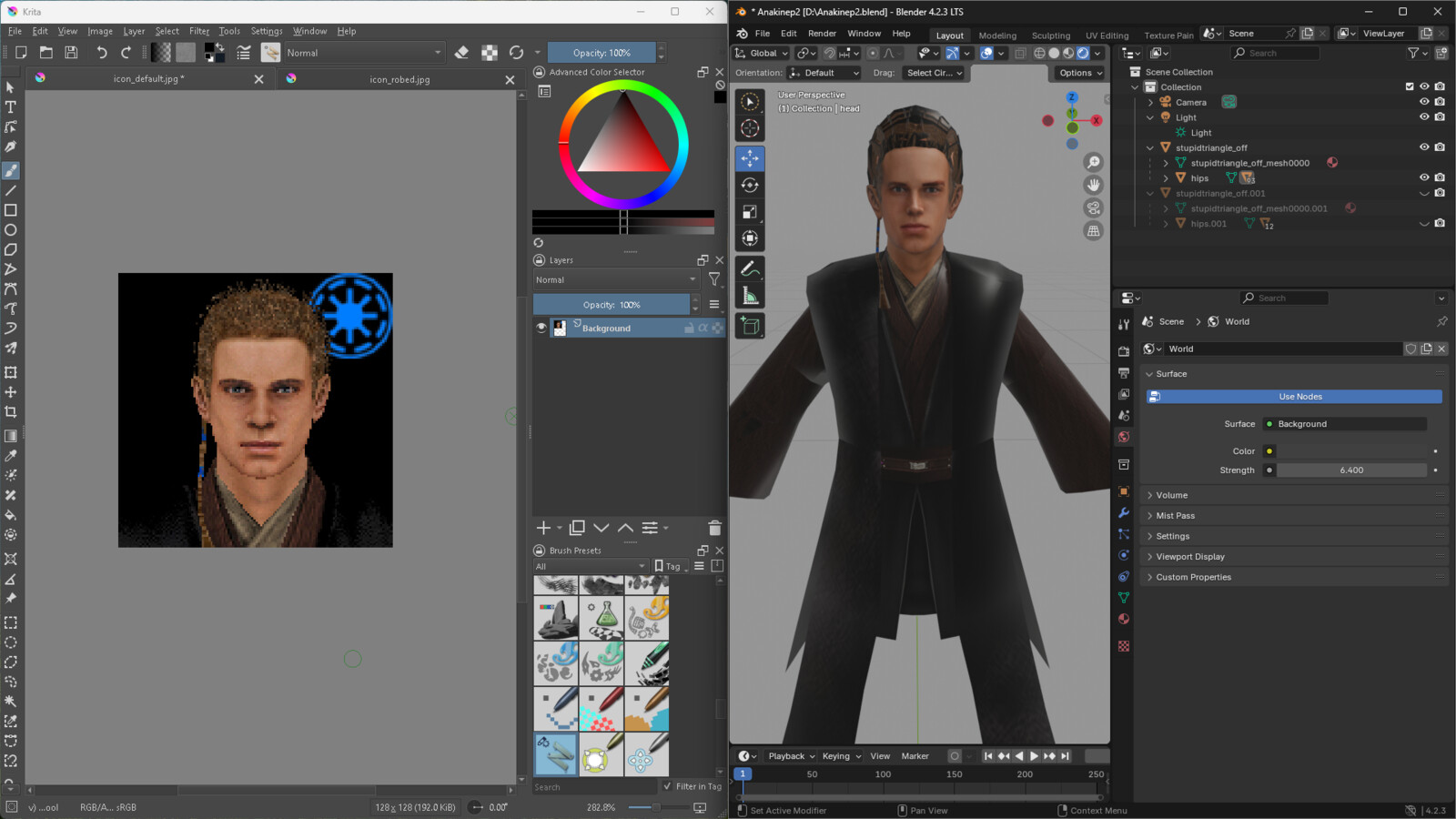Toggle camera view icon in Blender viewport

[1094, 207]
